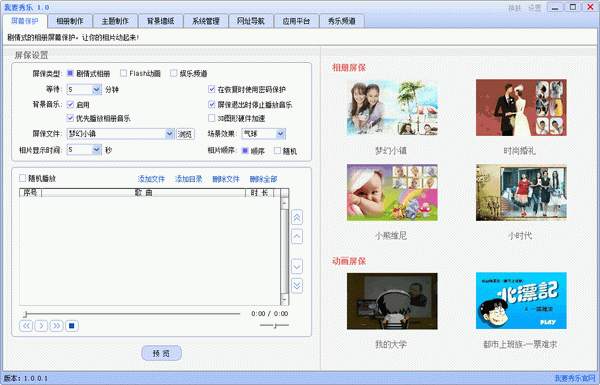Switch to 系统管理 tab

click(205, 21)
